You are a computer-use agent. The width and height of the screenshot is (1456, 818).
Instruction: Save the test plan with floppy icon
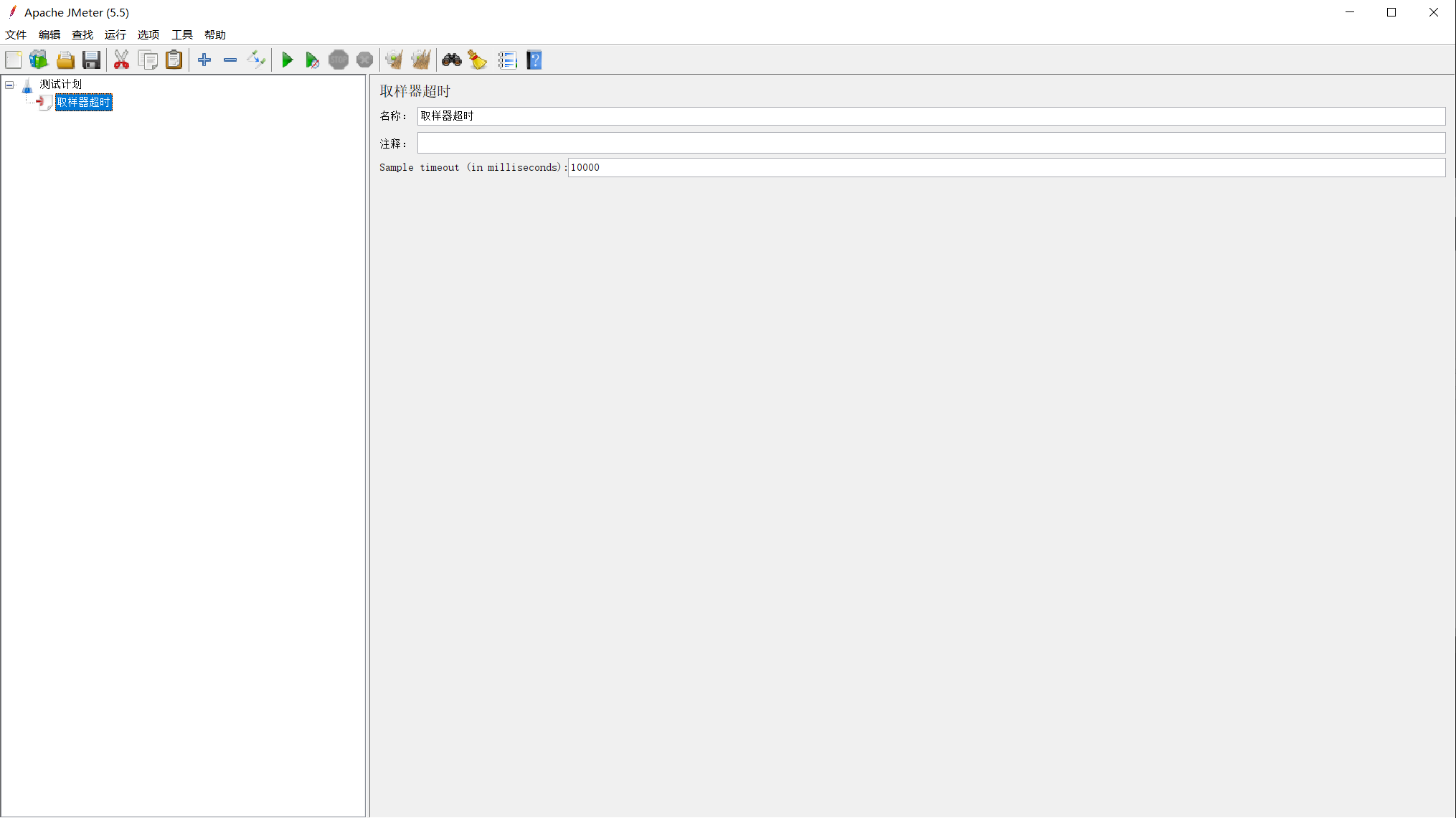(x=91, y=60)
